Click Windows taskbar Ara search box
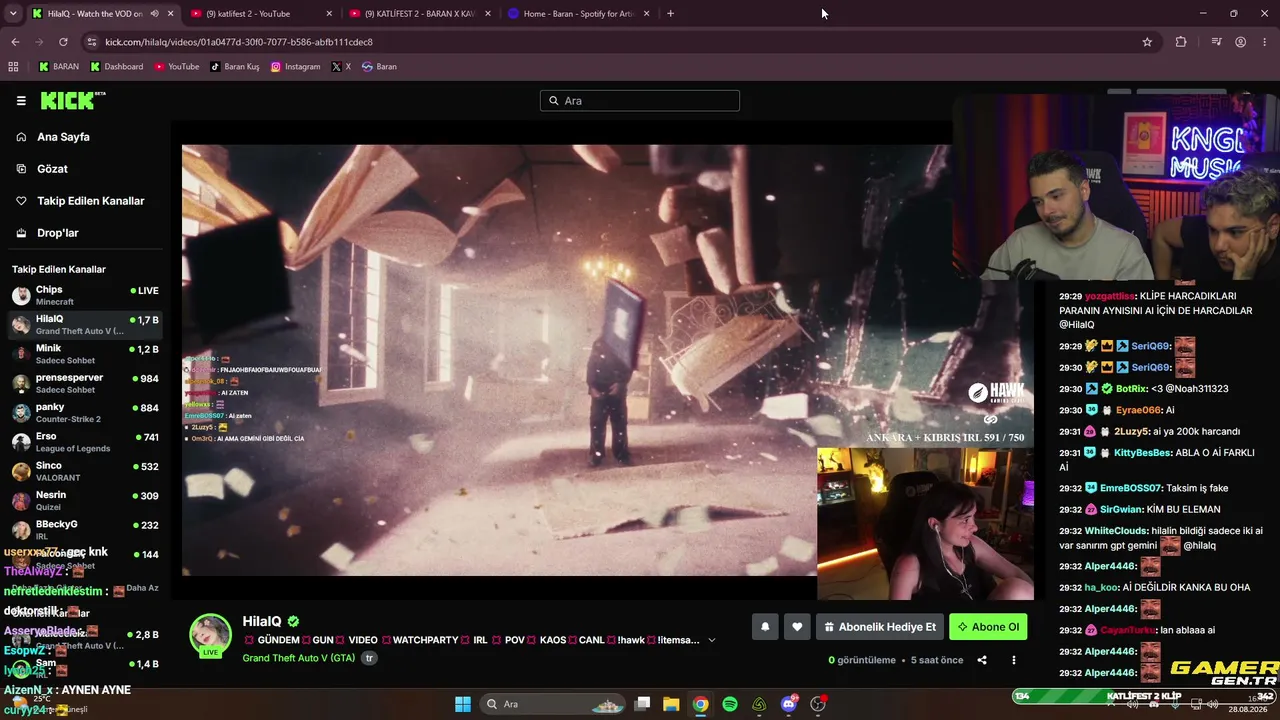Viewport: 1280px width, 720px height. point(553,704)
